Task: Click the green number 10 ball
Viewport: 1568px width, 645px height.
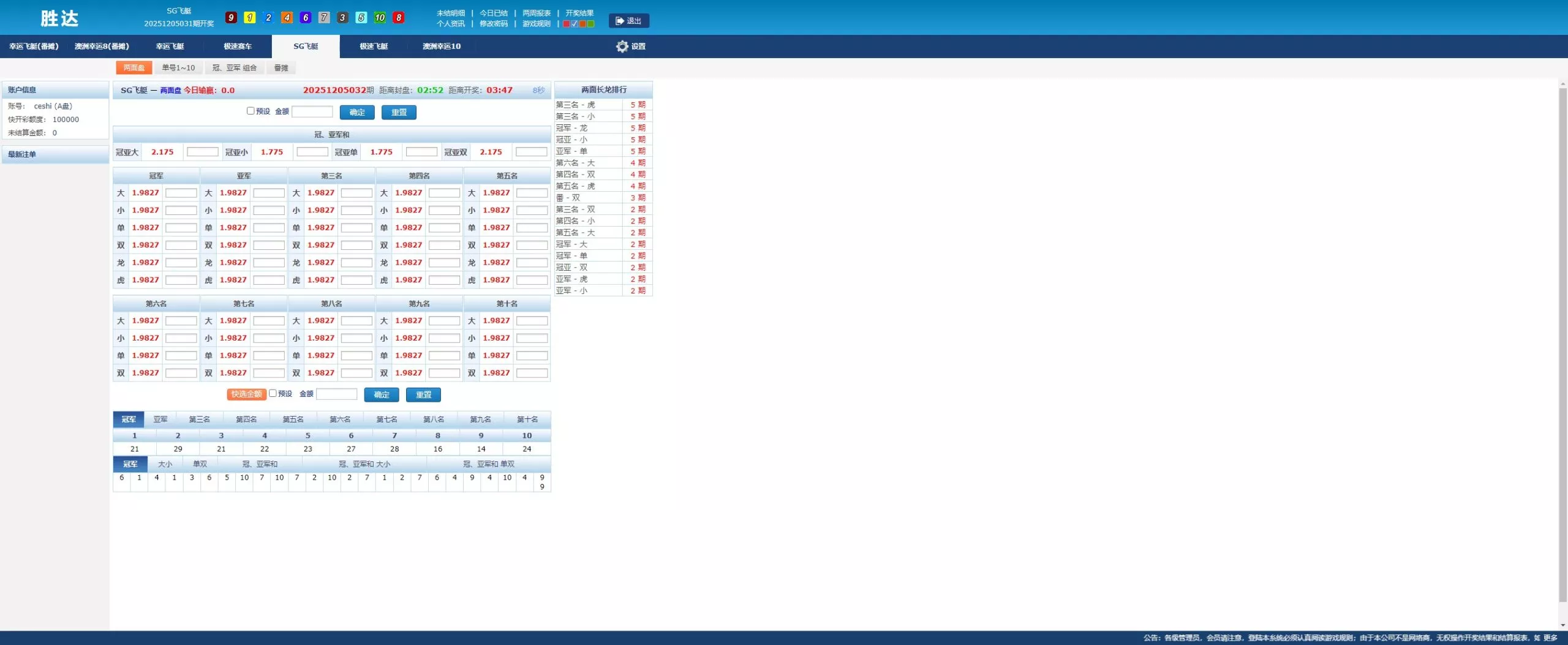Action: (x=380, y=18)
